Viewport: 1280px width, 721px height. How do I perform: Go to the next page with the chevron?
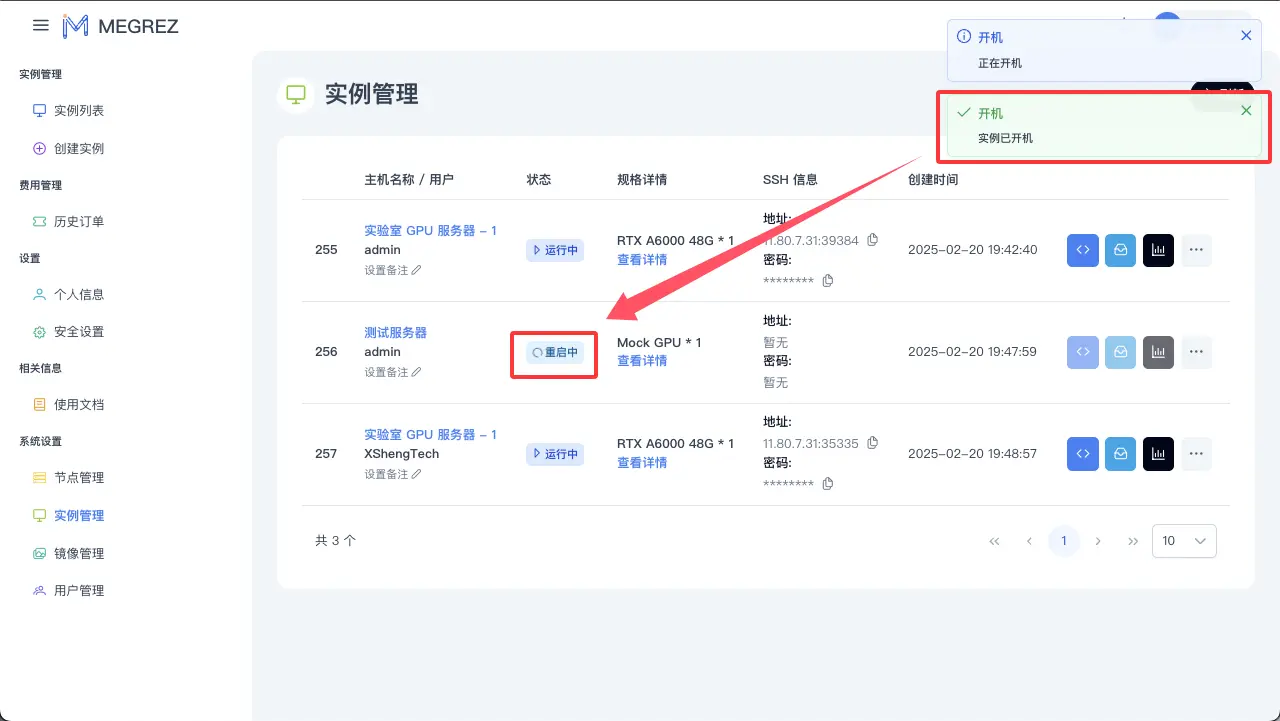point(1098,540)
